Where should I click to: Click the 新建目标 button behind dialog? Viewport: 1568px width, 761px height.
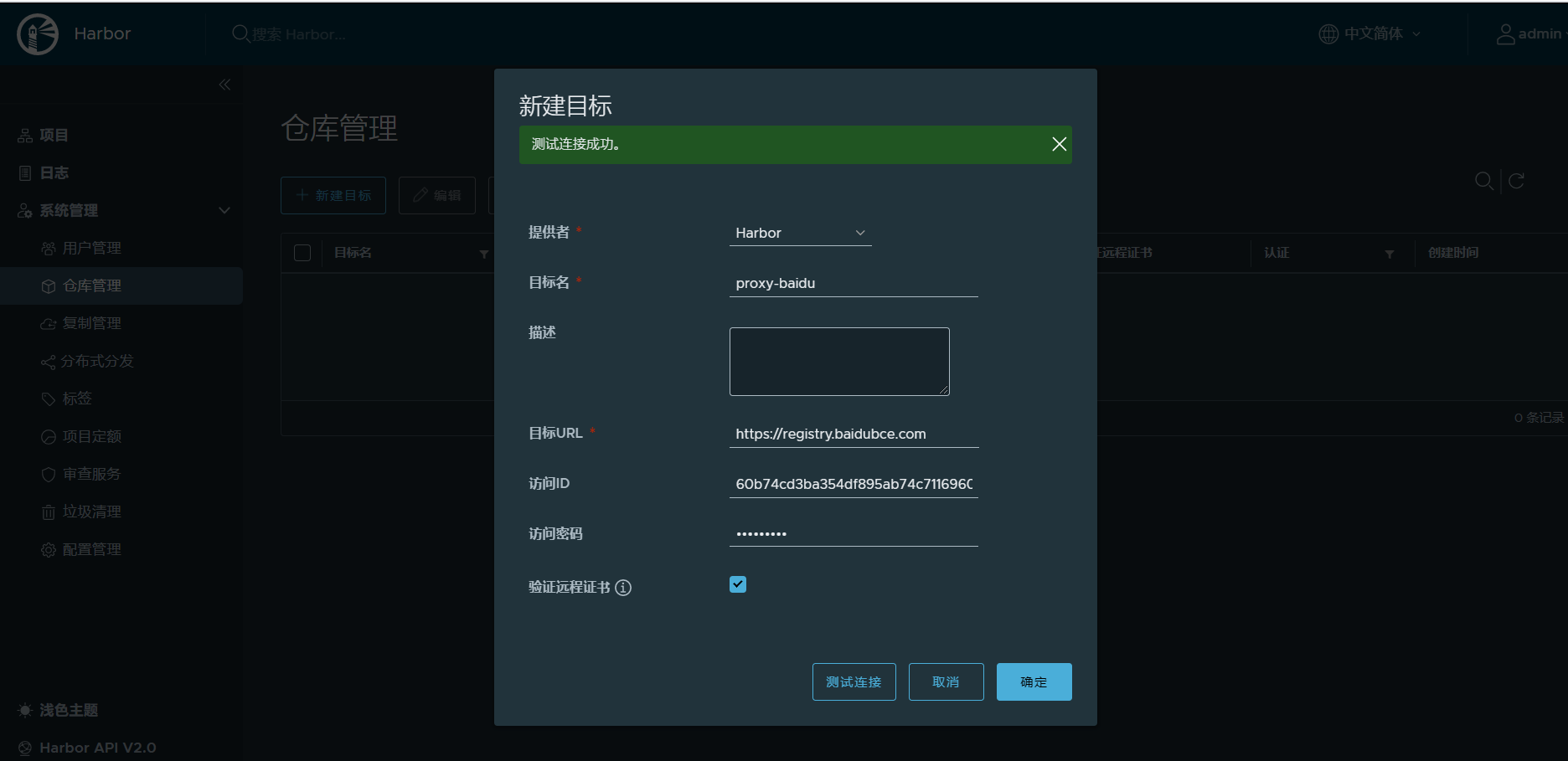tap(333, 195)
